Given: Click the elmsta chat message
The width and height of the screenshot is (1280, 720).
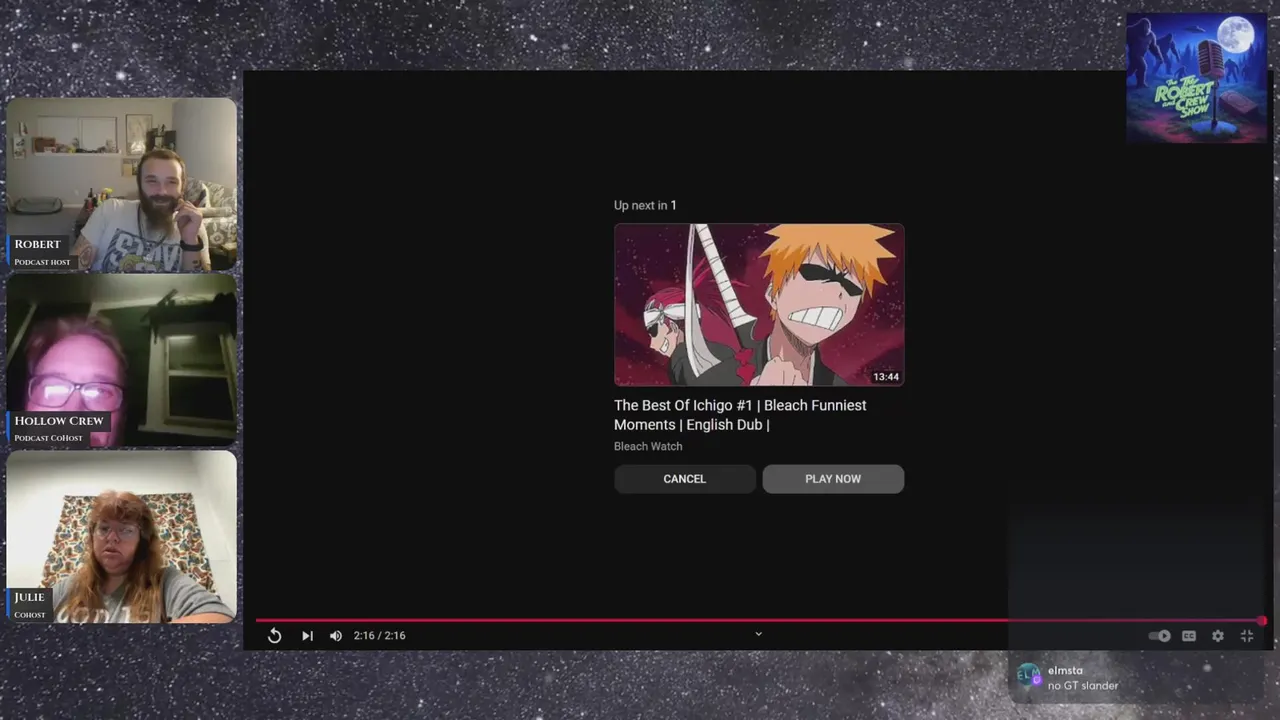Looking at the screenshot, I should point(1083,686).
